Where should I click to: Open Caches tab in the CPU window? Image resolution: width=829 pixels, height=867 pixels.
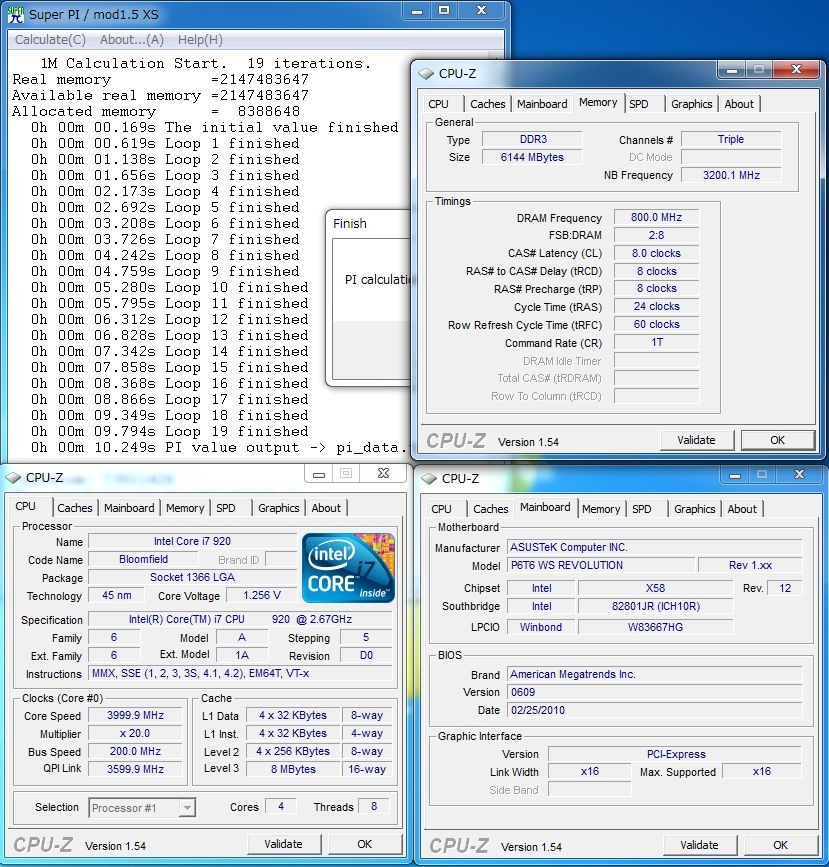(x=75, y=508)
